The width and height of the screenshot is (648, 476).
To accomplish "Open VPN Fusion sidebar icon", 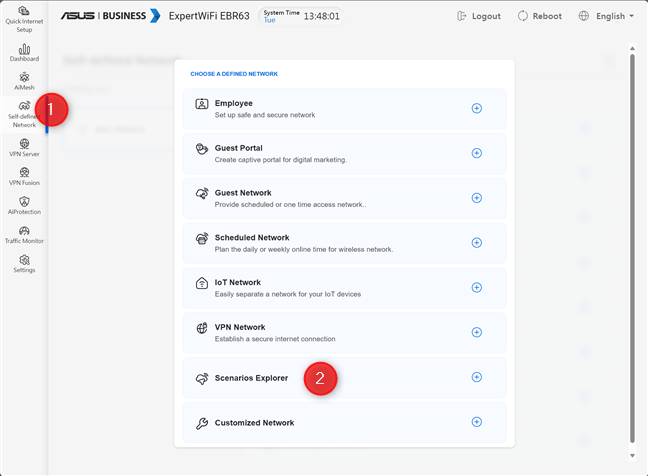I will point(24,177).
